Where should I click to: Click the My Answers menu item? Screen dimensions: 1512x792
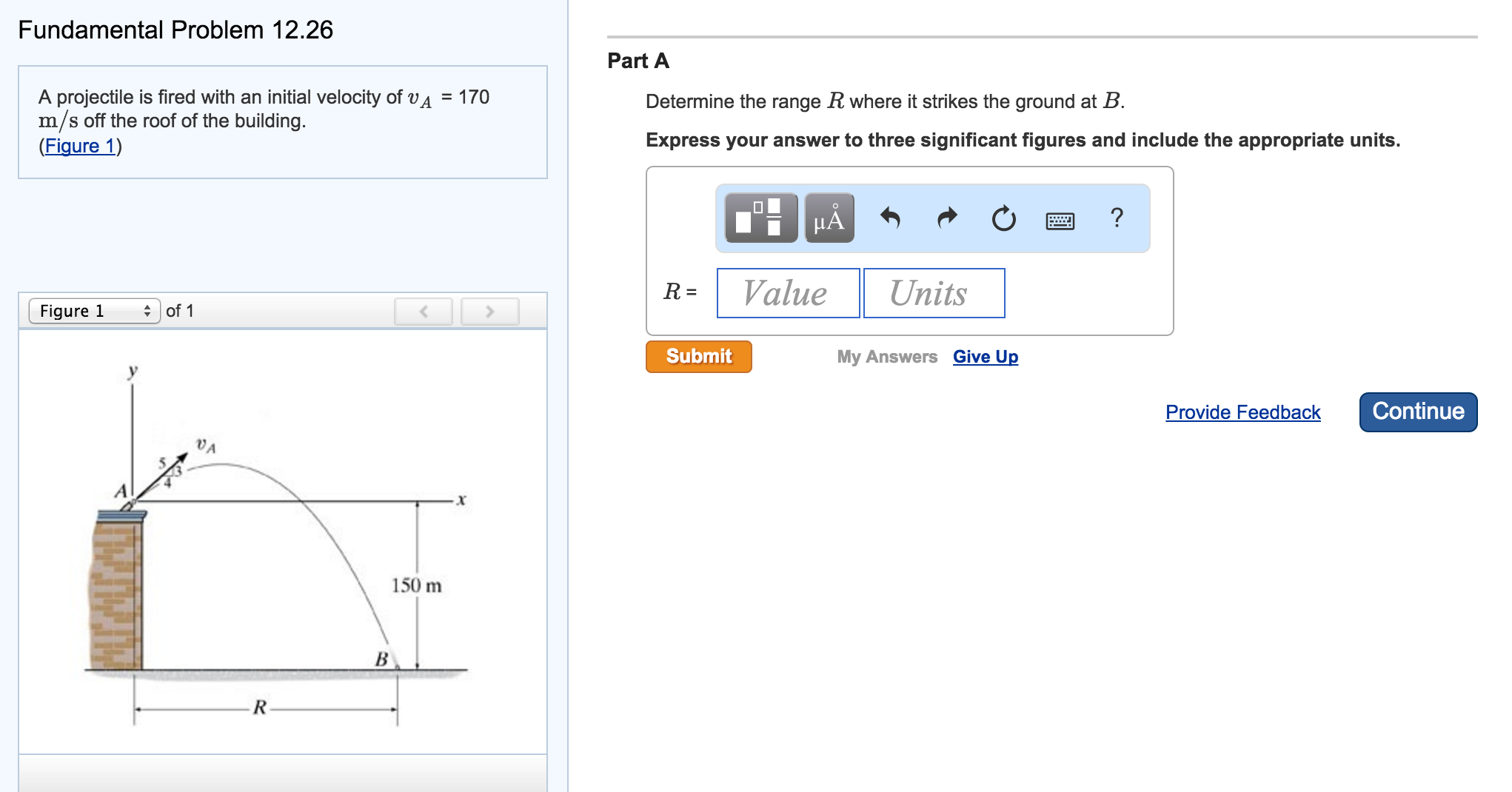(886, 357)
